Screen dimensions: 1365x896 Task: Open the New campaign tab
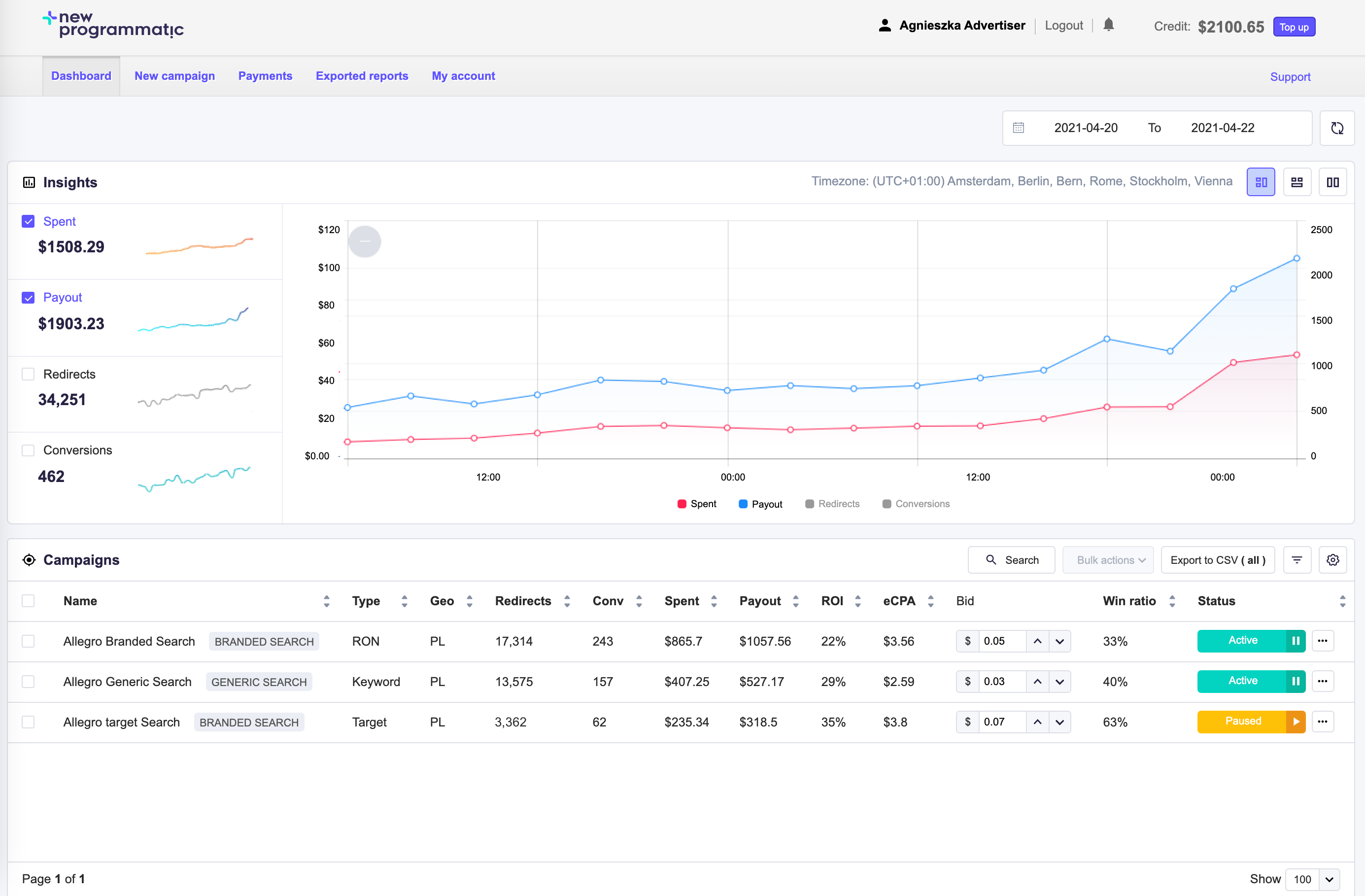tap(175, 76)
